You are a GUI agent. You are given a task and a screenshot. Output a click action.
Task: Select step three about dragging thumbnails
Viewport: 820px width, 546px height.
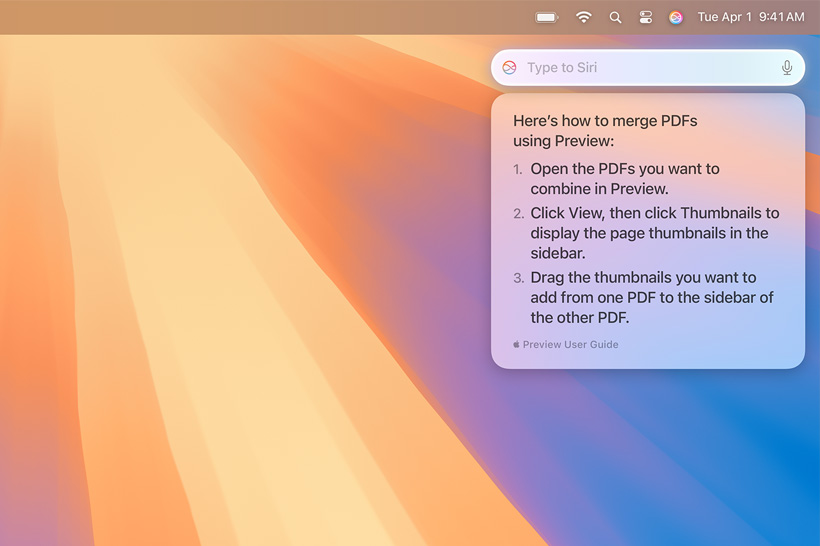tap(652, 297)
